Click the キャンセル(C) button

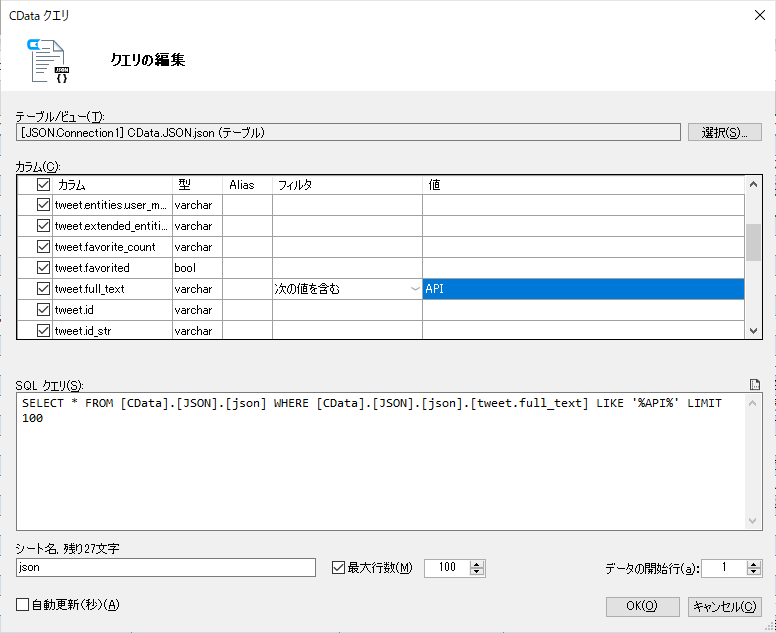pos(725,606)
